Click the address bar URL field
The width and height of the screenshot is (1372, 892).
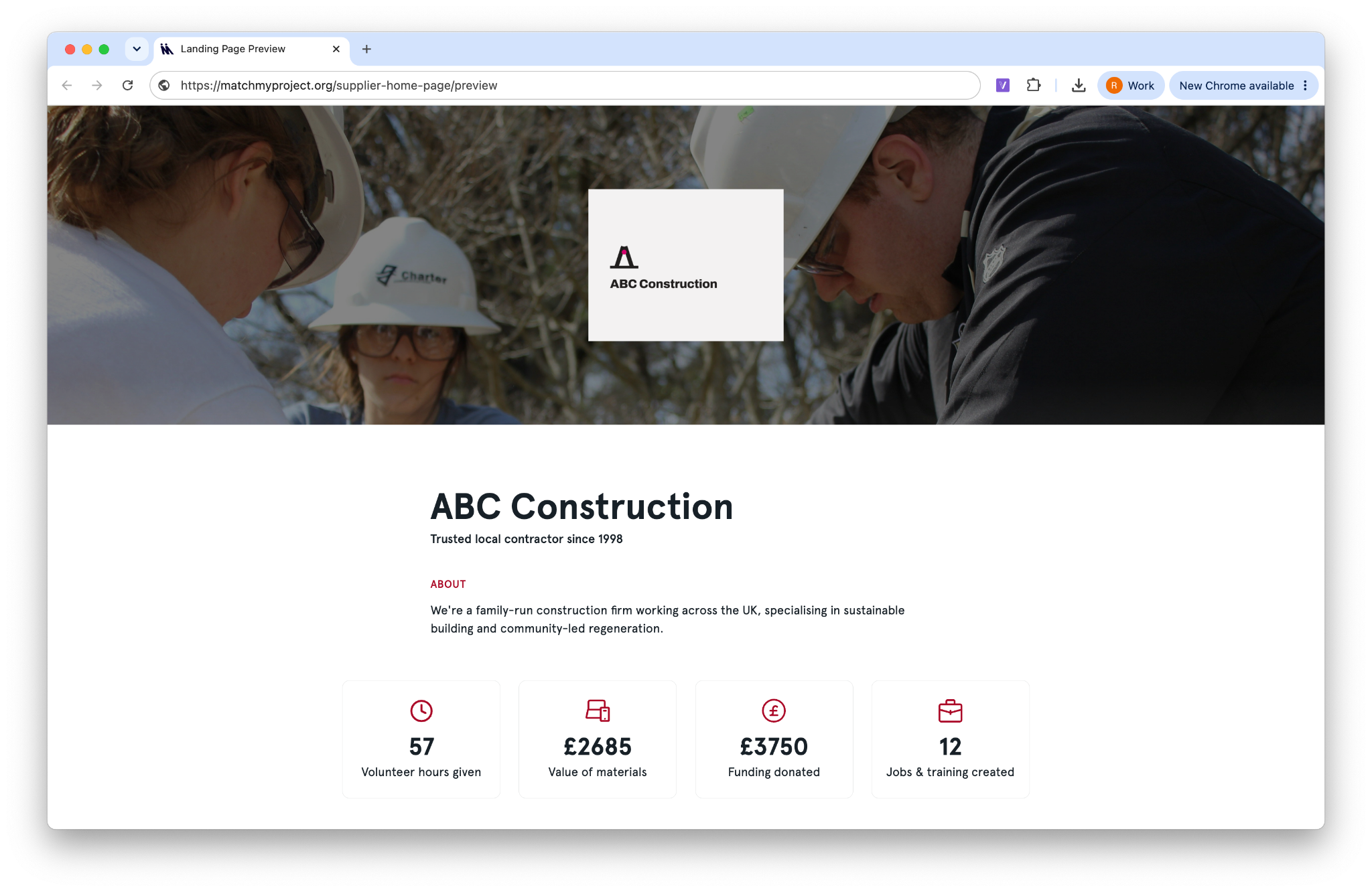click(x=565, y=85)
